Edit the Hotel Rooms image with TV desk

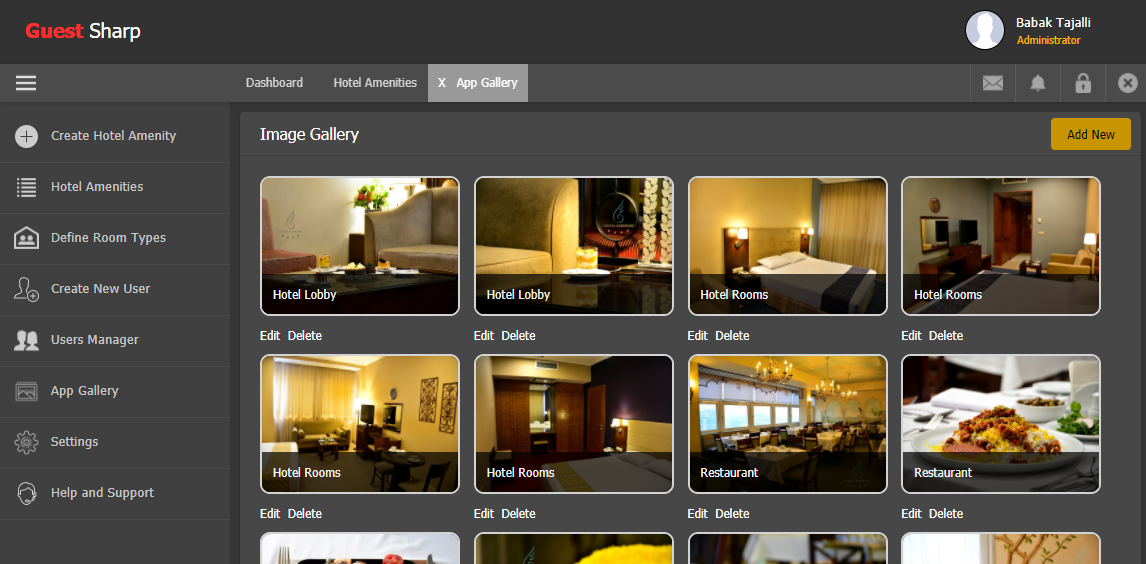(911, 336)
